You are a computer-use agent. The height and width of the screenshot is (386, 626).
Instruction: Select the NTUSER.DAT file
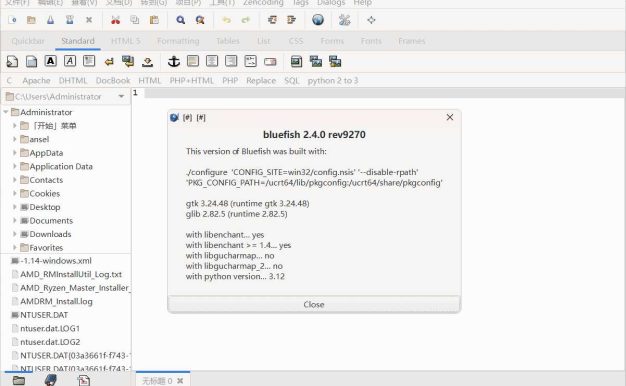(44, 315)
